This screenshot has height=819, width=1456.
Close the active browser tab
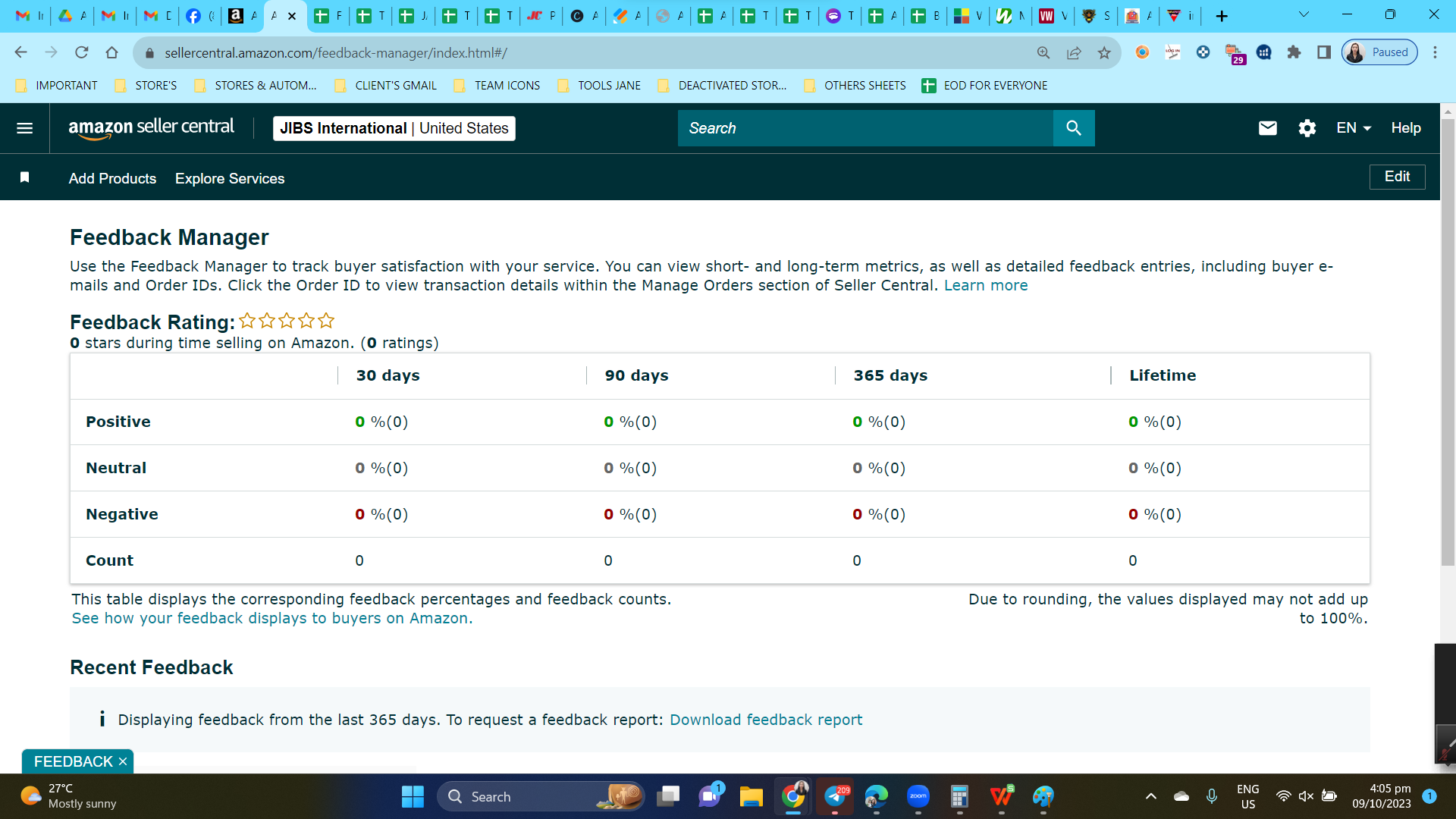click(292, 16)
